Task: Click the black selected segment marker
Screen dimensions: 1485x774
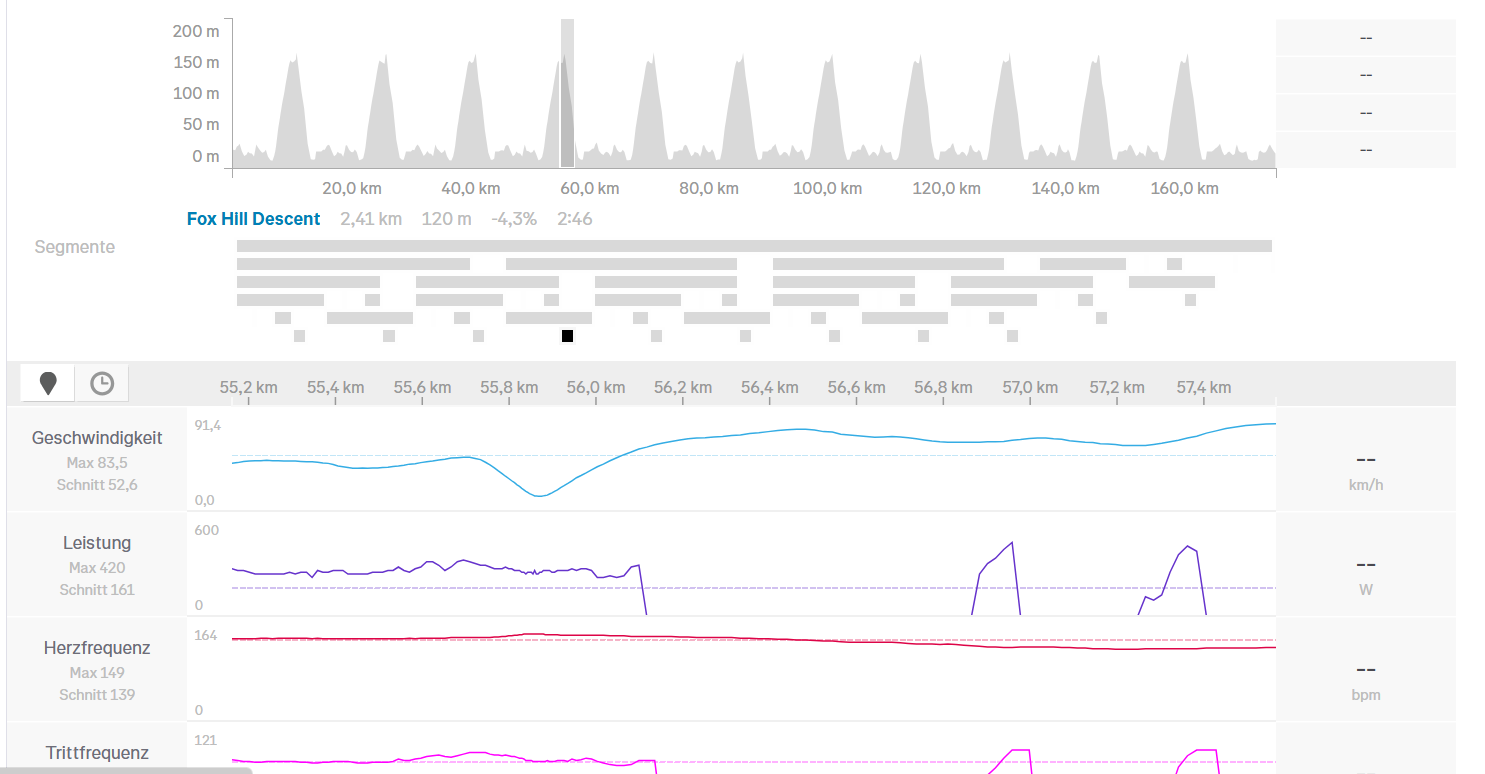Action: tap(567, 336)
